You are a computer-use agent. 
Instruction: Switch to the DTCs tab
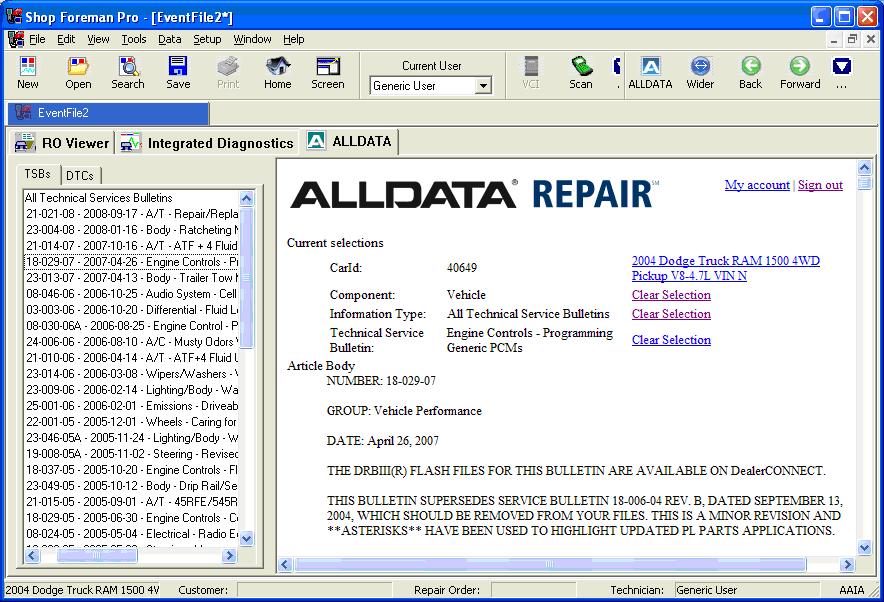pos(80,175)
